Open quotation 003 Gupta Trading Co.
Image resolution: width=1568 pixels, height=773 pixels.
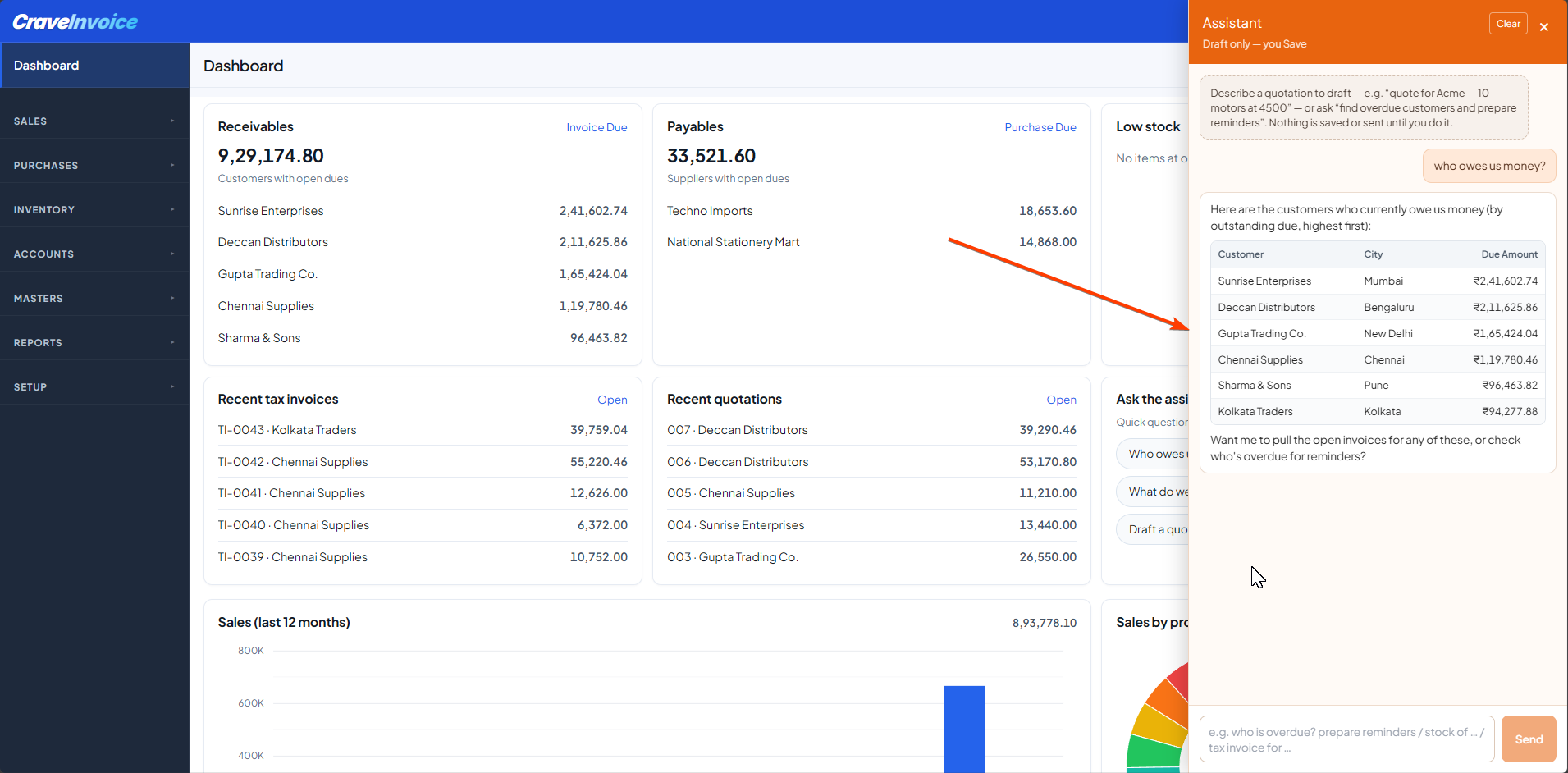[x=871, y=557]
